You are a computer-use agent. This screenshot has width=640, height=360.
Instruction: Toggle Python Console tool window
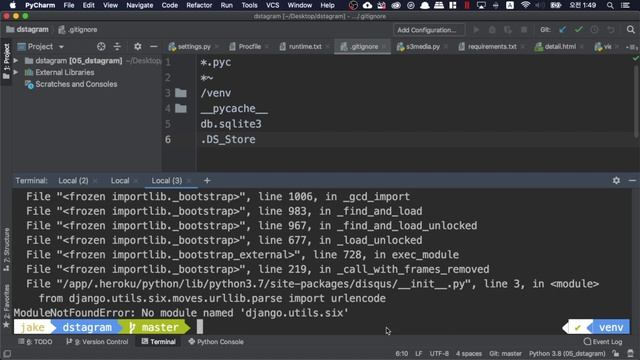216,342
